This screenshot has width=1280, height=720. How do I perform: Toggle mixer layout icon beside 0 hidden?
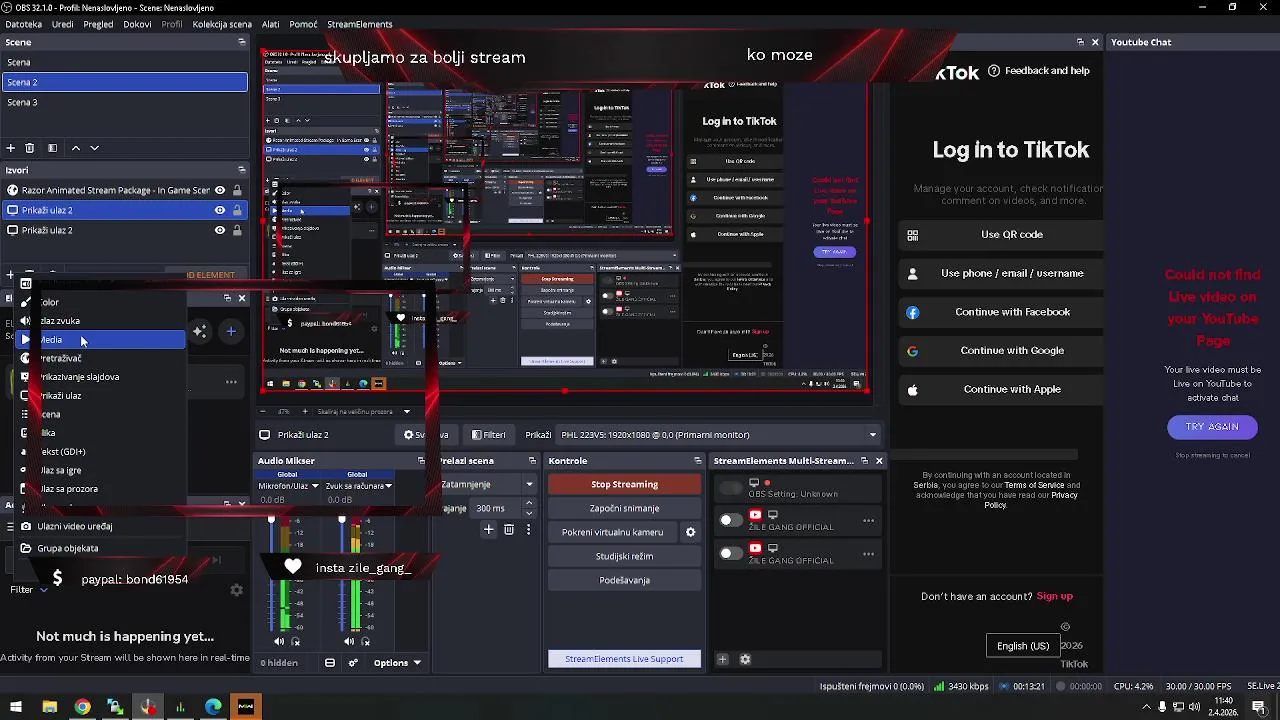click(x=330, y=662)
